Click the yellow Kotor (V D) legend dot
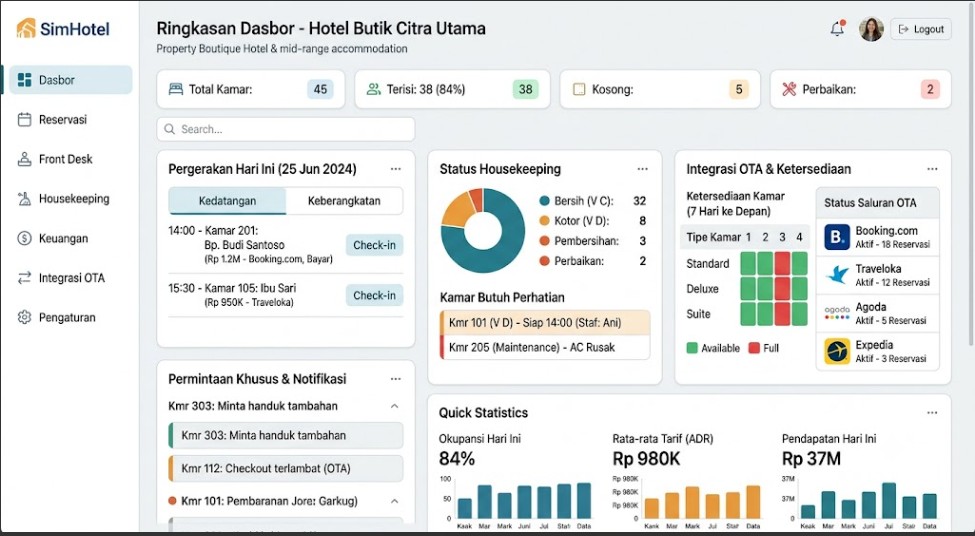 point(544,221)
